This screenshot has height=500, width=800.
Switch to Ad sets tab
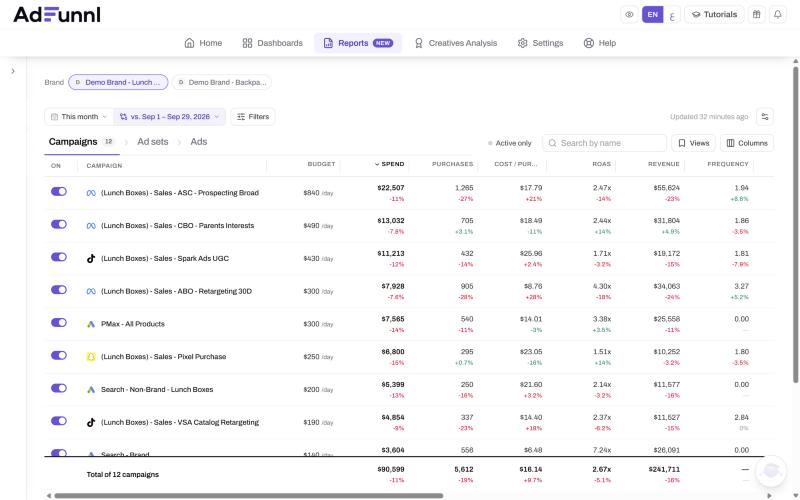click(x=153, y=142)
